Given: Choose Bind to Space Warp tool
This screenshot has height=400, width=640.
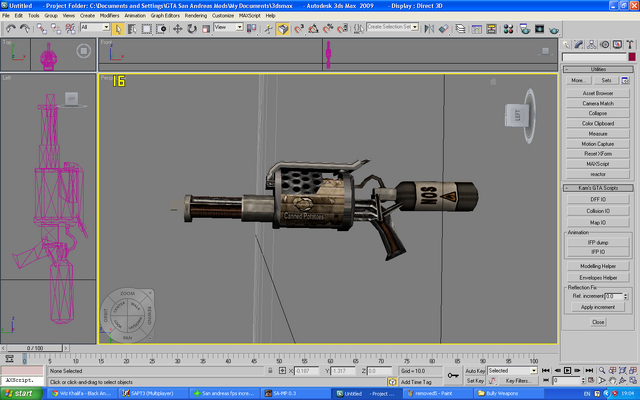Looking at the screenshot, I should (70, 28).
